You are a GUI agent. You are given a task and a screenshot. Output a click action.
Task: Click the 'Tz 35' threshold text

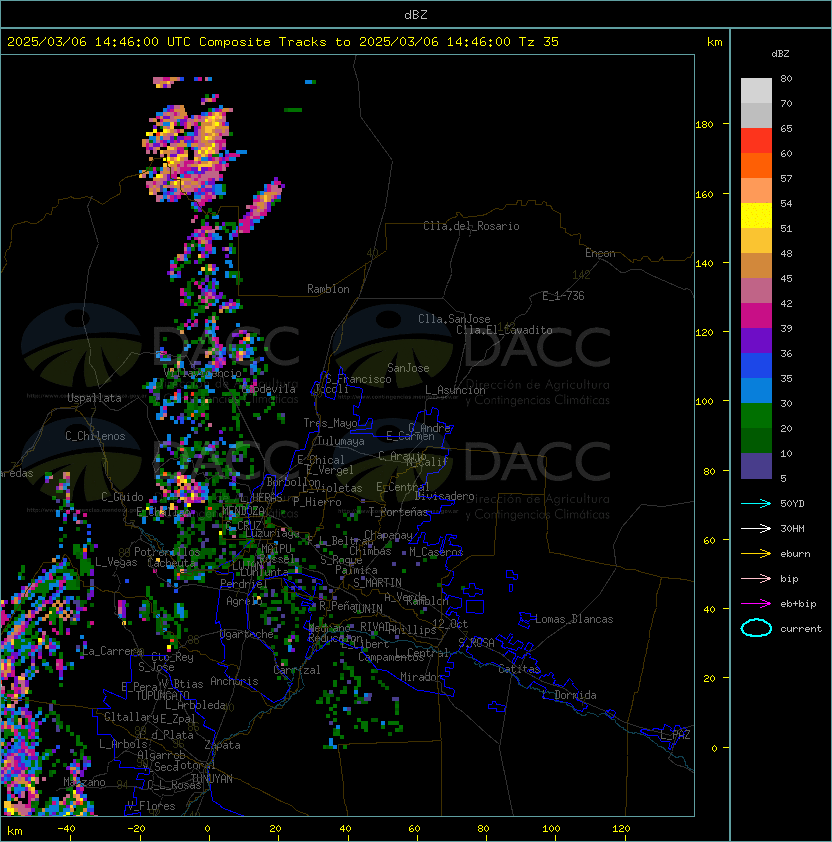(539, 42)
